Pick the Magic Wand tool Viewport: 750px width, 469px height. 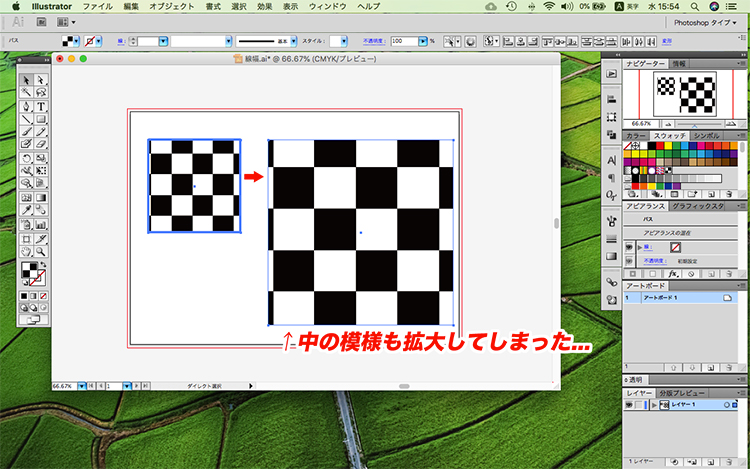pos(27,93)
